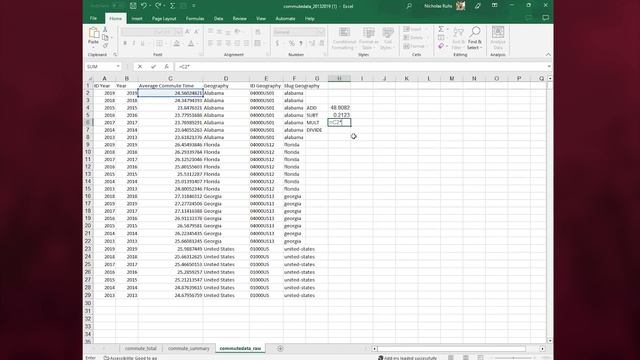Click the Accounting dollar format icon

(277, 43)
